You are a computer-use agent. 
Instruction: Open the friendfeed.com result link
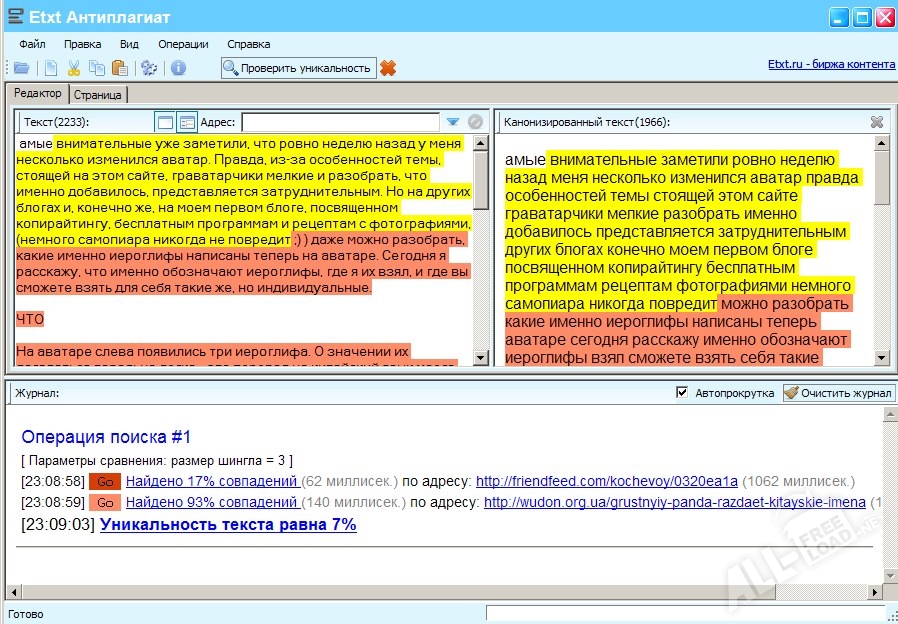click(606, 481)
